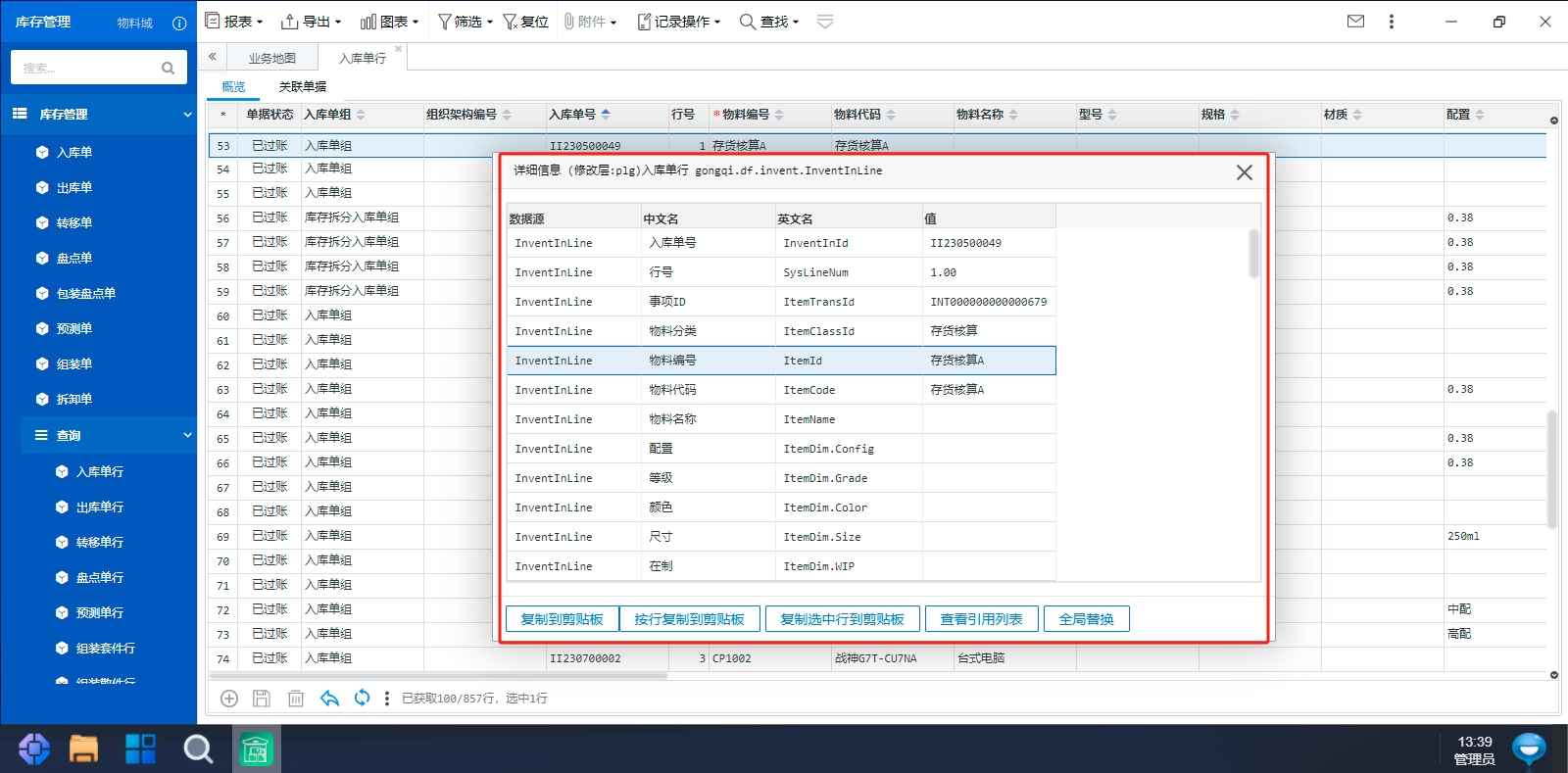This screenshot has height=773, width=1568.
Task: Open the 报表 report menu
Action: click(233, 22)
